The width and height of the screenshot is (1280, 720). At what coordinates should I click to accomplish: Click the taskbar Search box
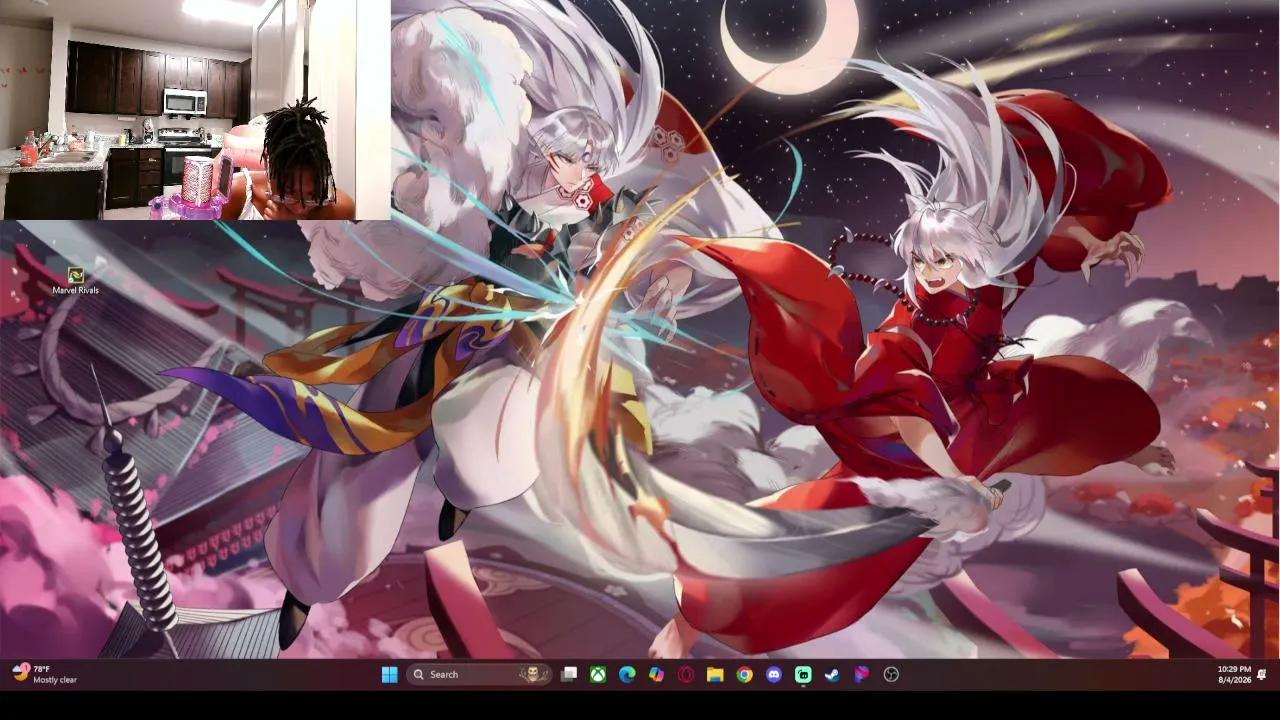479,674
